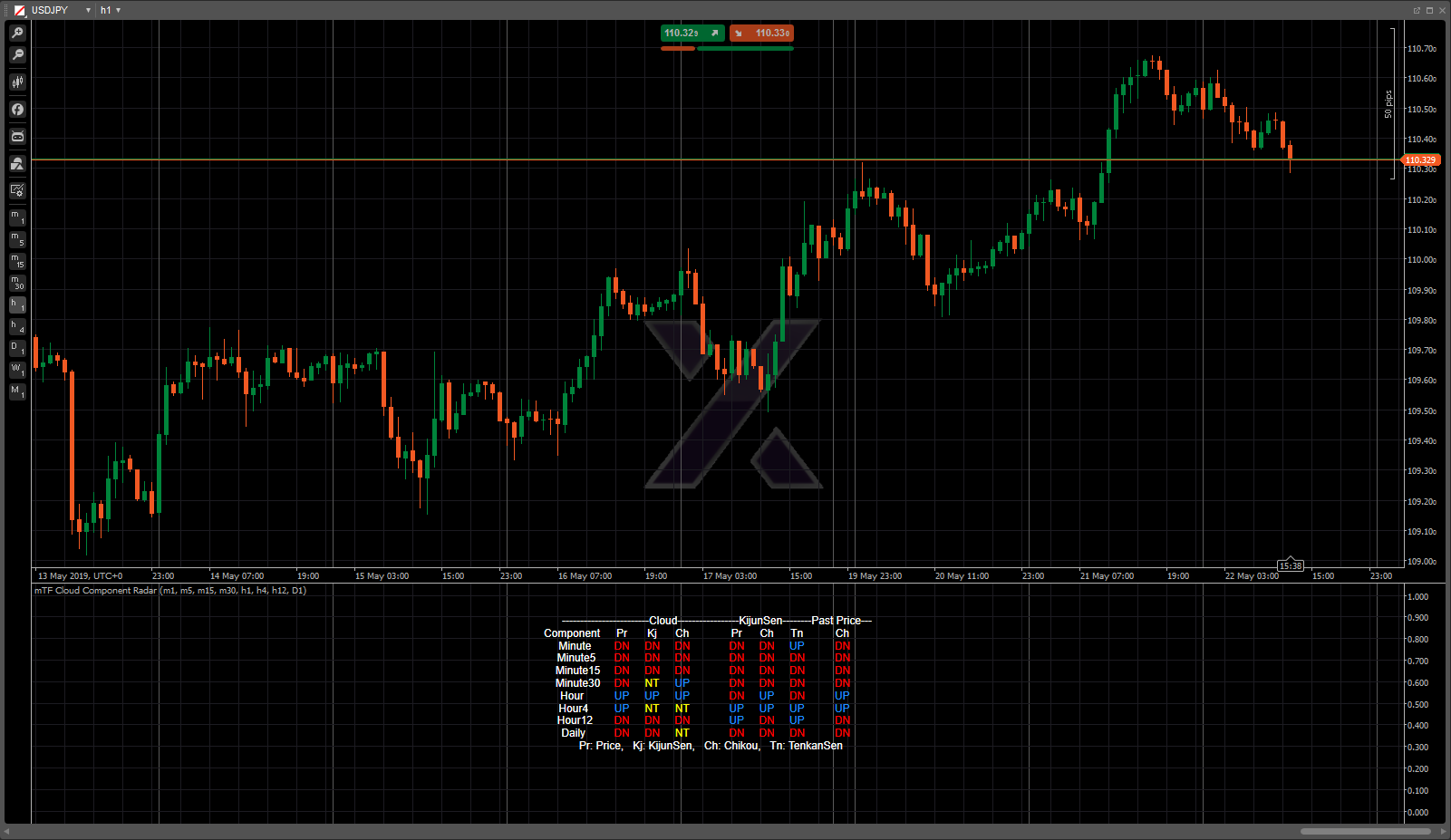This screenshot has height=840, width=1451.
Task: Open the USDJPY symbol dropdown
Action: tap(88, 10)
